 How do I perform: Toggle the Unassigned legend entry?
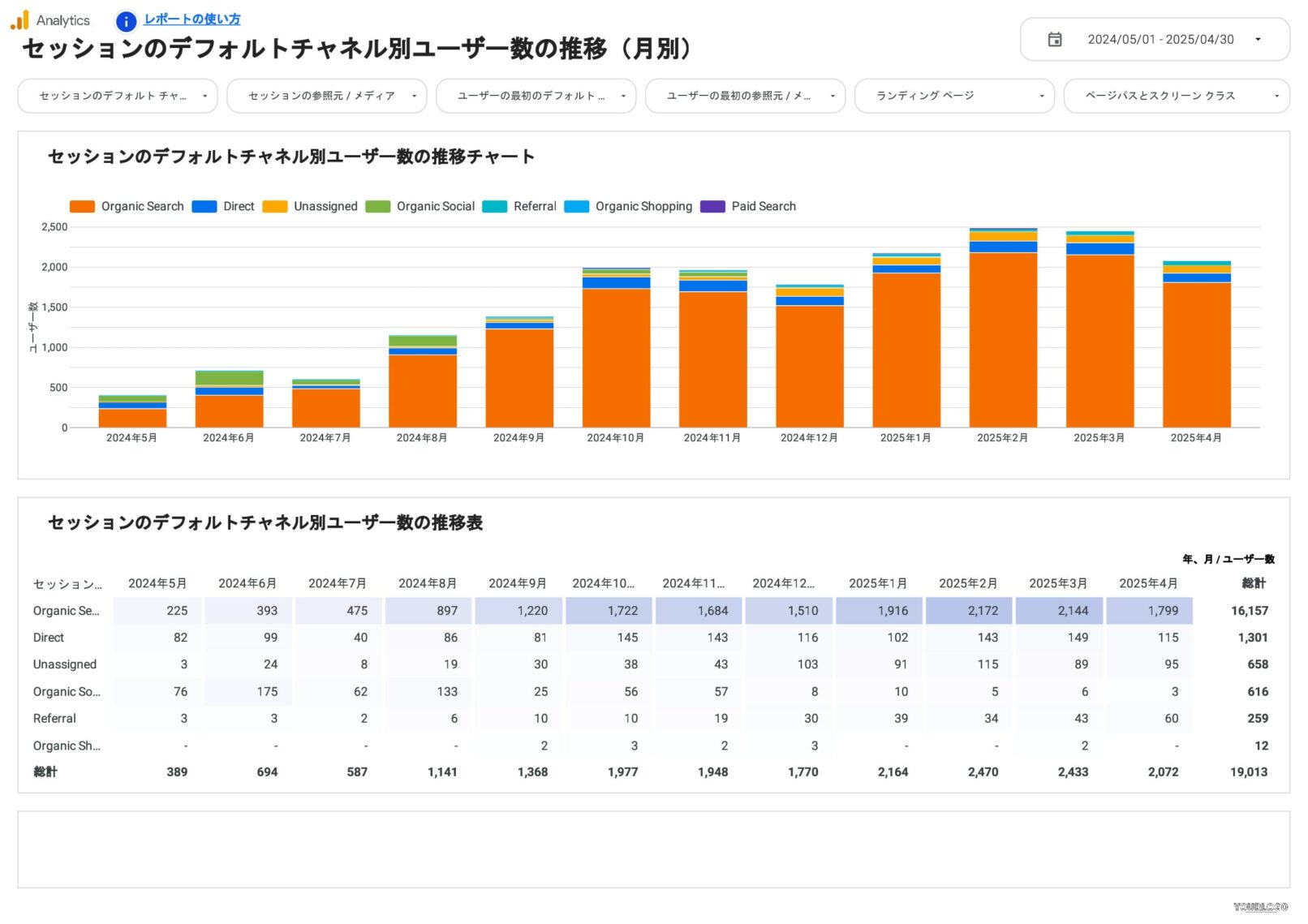(325, 207)
